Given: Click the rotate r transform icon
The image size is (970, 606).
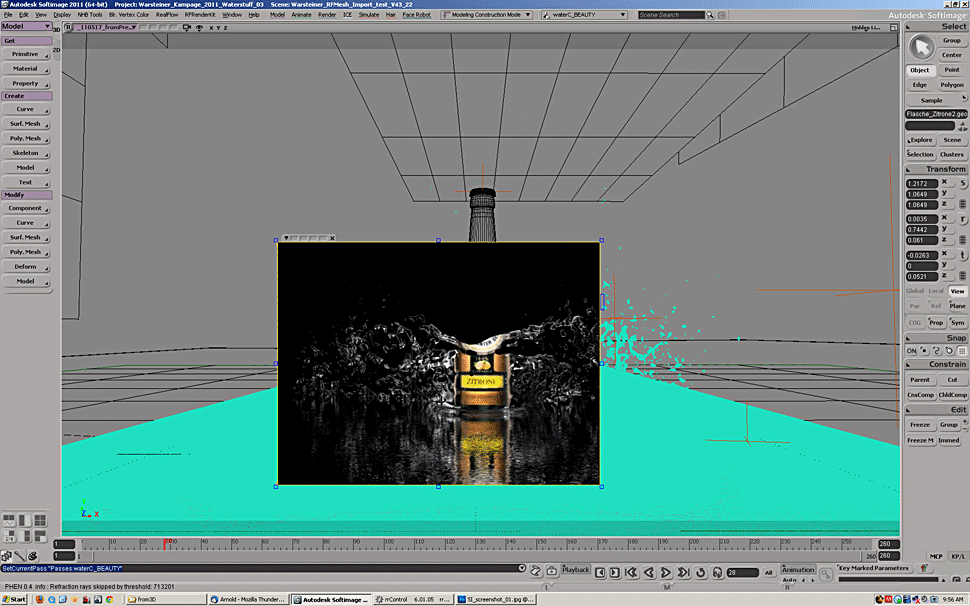Looking at the screenshot, I should tap(963, 219).
